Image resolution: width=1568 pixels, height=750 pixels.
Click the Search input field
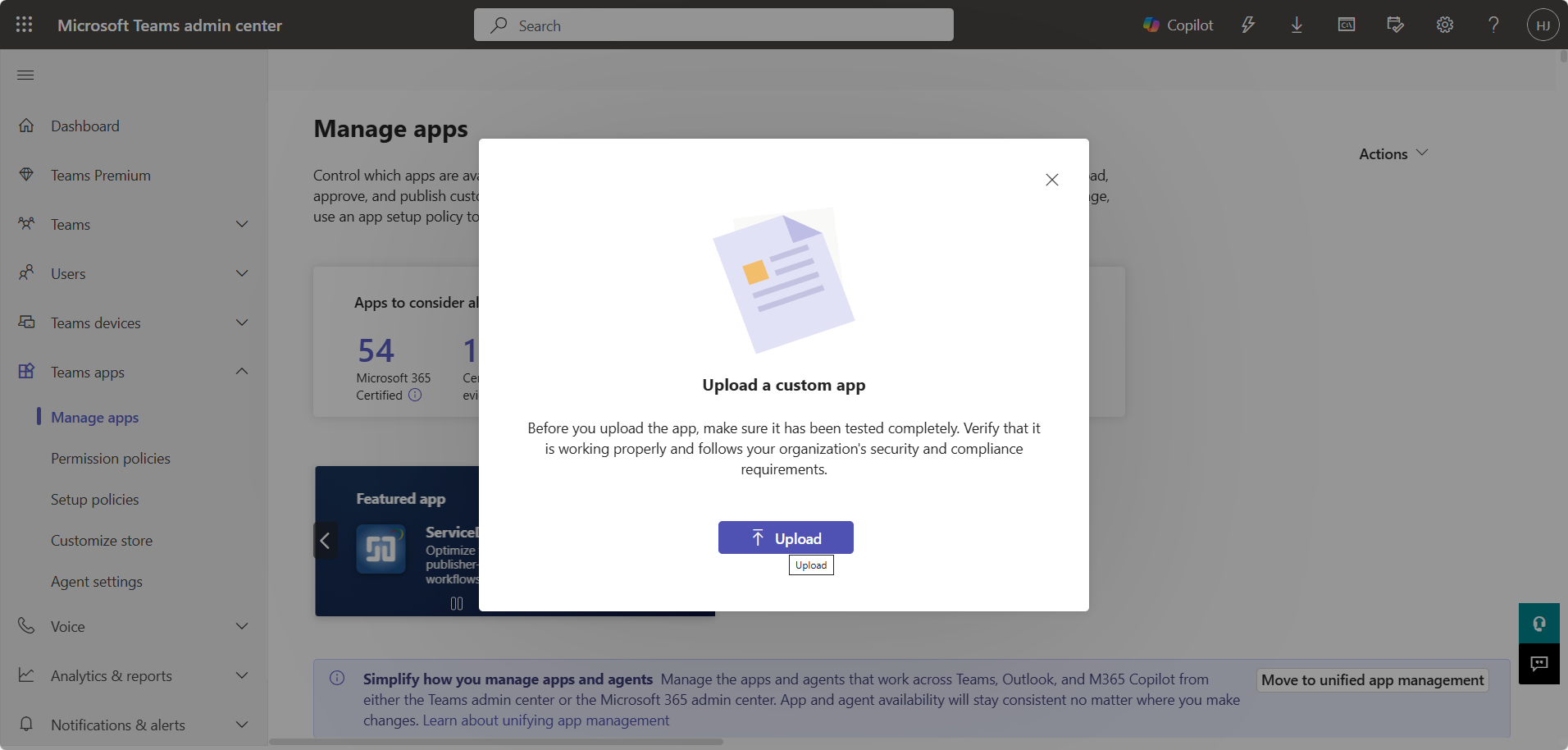[713, 25]
